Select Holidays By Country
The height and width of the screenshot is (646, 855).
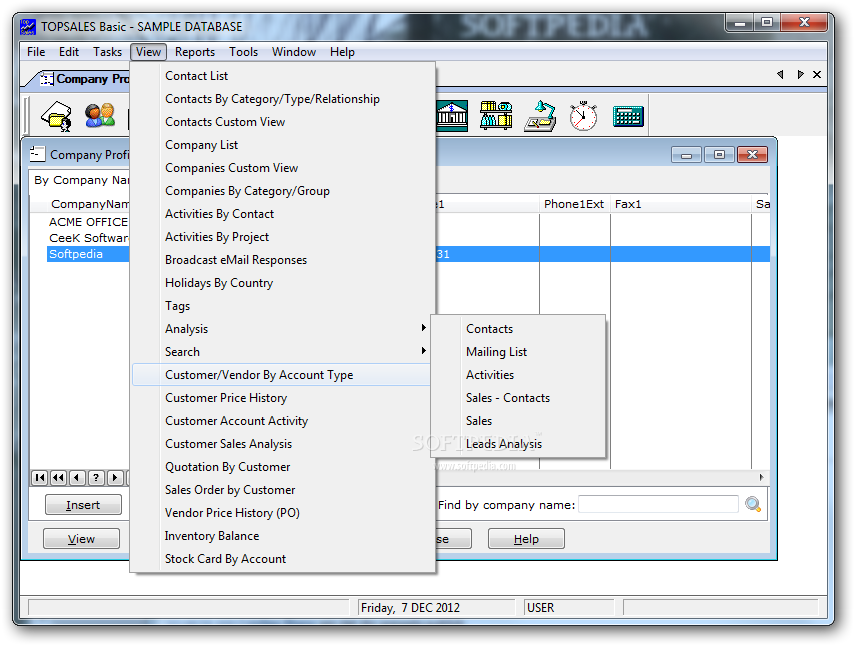tap(281, 283)
